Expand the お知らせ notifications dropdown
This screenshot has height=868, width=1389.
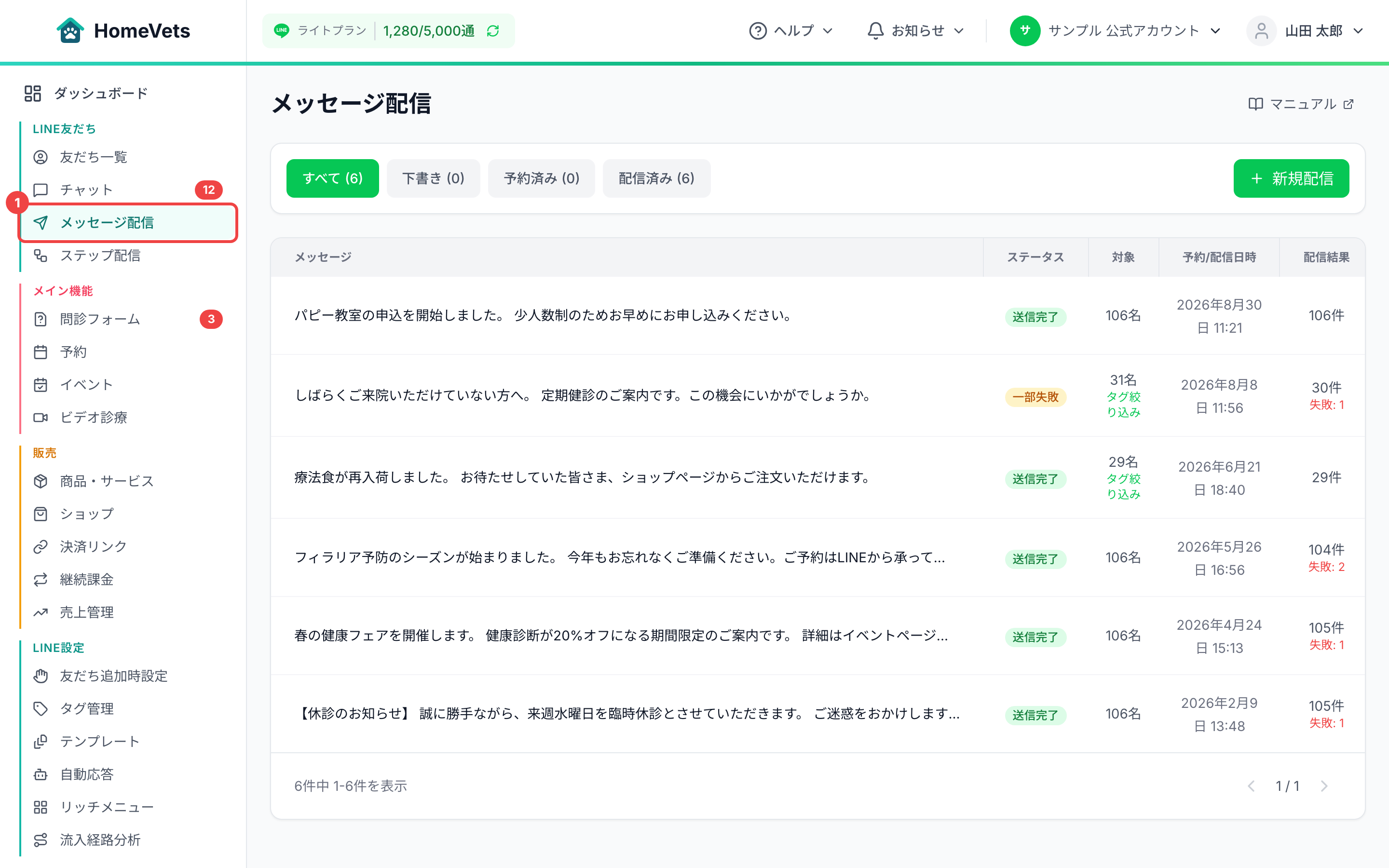point(915,30)
